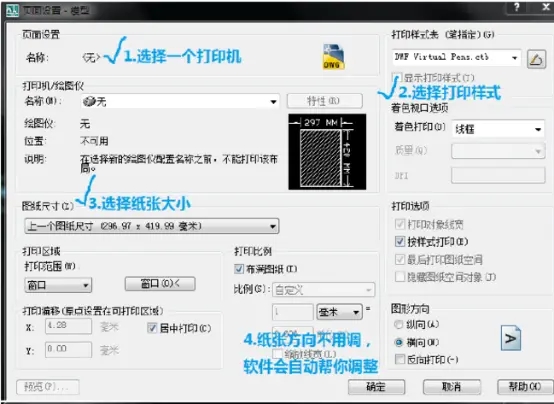Toggle 打印对象线宽 checkbox
This screenshot has width=554, height=404.
(400, 224)
